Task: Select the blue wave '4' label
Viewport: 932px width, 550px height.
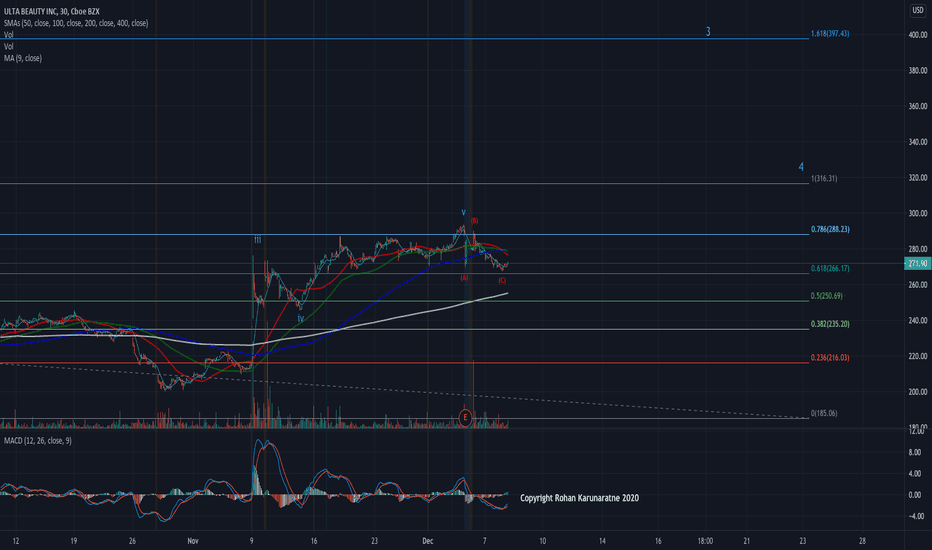Action: (801, 167)
